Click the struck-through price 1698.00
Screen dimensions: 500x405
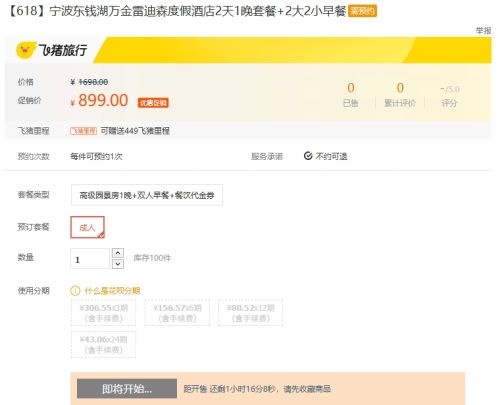pos(93,82)
